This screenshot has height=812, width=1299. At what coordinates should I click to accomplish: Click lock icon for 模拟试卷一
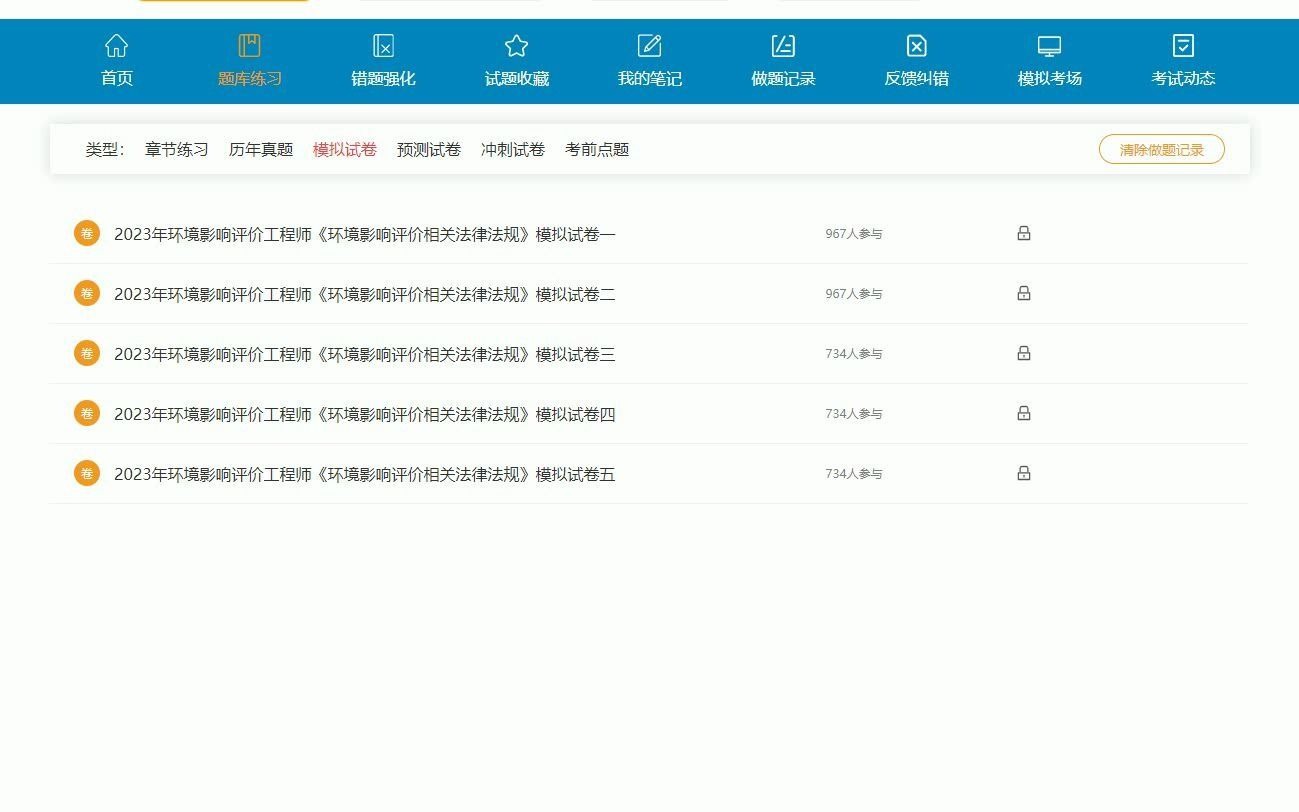pyautogui.click(x=1024, y=233)
